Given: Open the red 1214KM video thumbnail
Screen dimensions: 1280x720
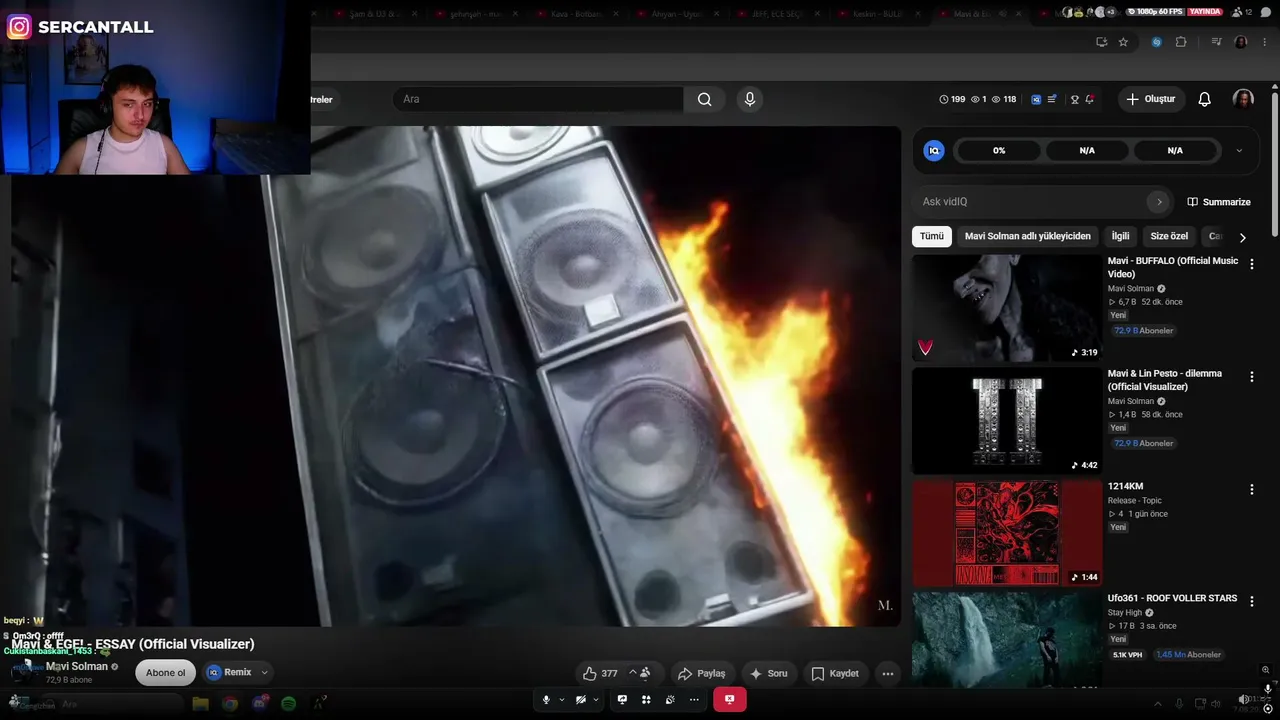Looking at the screenshot, I should 1007,533.
